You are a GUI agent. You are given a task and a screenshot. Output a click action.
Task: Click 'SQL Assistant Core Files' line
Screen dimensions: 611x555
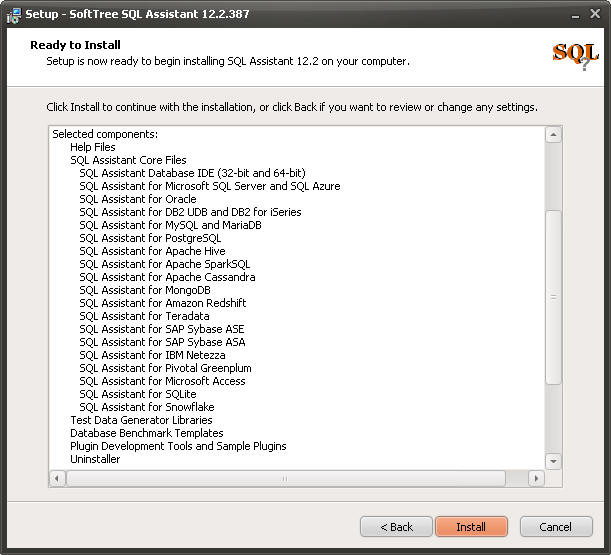pyautogui.click(x=128, y=160)
